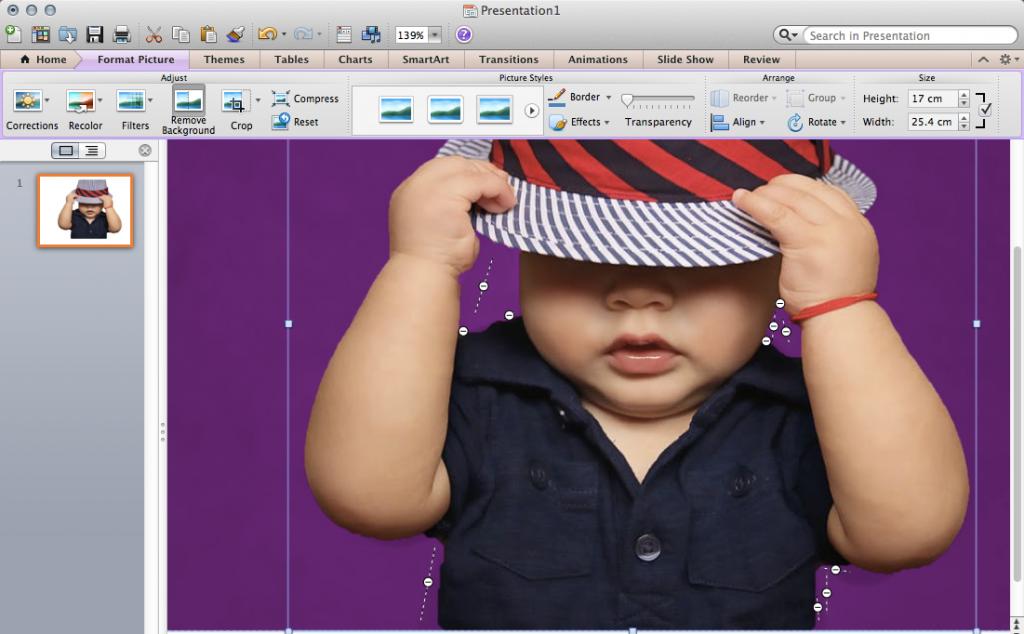Create a new presentation from the toolbar
Viewport: 1024px width, 634px height.
pyautogui.click(x=13, y=34)
